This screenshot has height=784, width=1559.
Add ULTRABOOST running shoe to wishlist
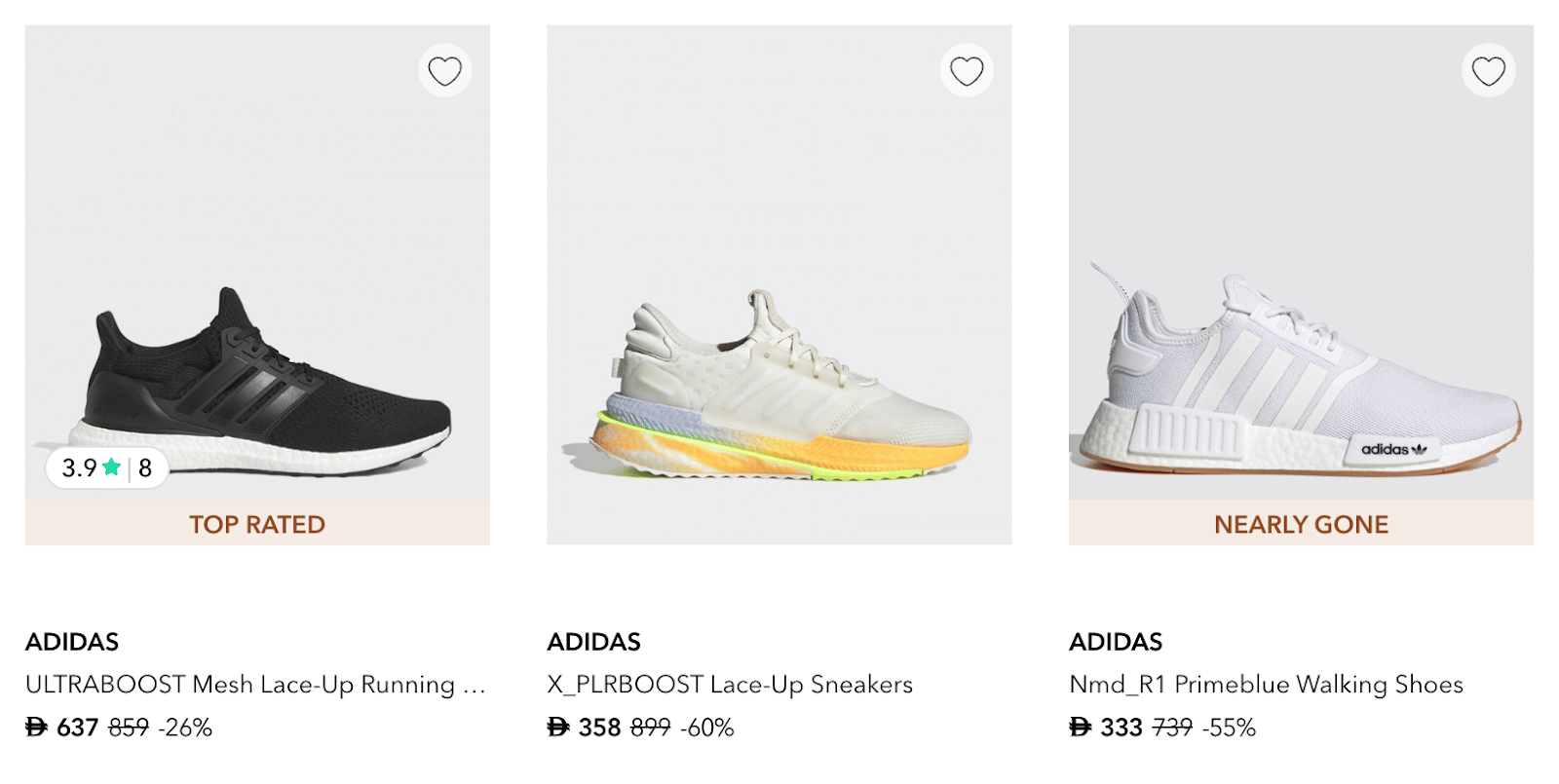(x=444, y=71)
